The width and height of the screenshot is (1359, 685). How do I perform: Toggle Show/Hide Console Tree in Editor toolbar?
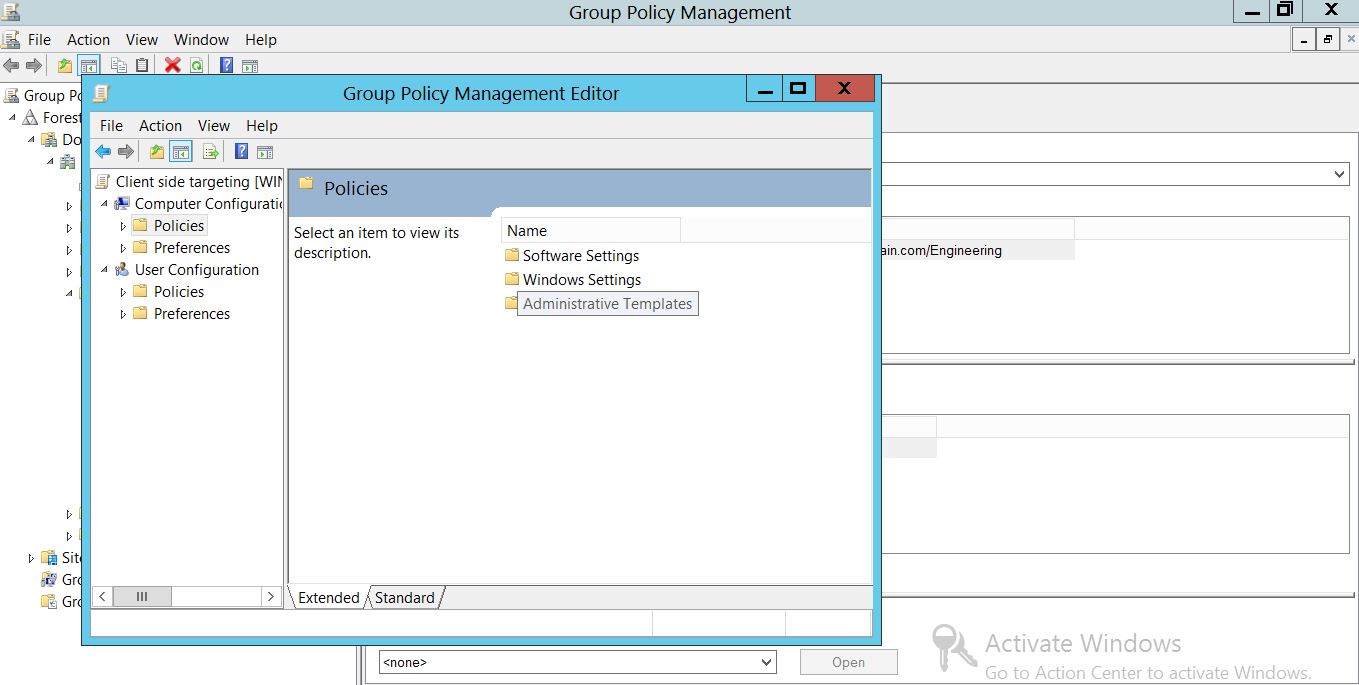pyautogui.click(x=181, y=152)
